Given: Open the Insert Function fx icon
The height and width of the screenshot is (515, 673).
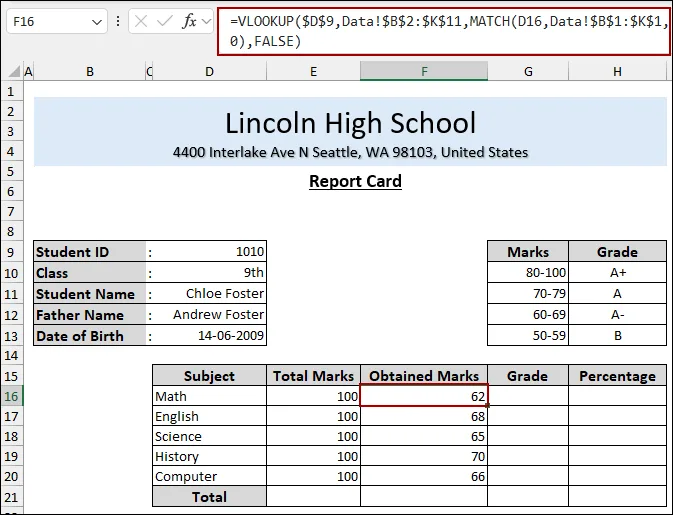Looking at the screenshot, I should [189, 21].
